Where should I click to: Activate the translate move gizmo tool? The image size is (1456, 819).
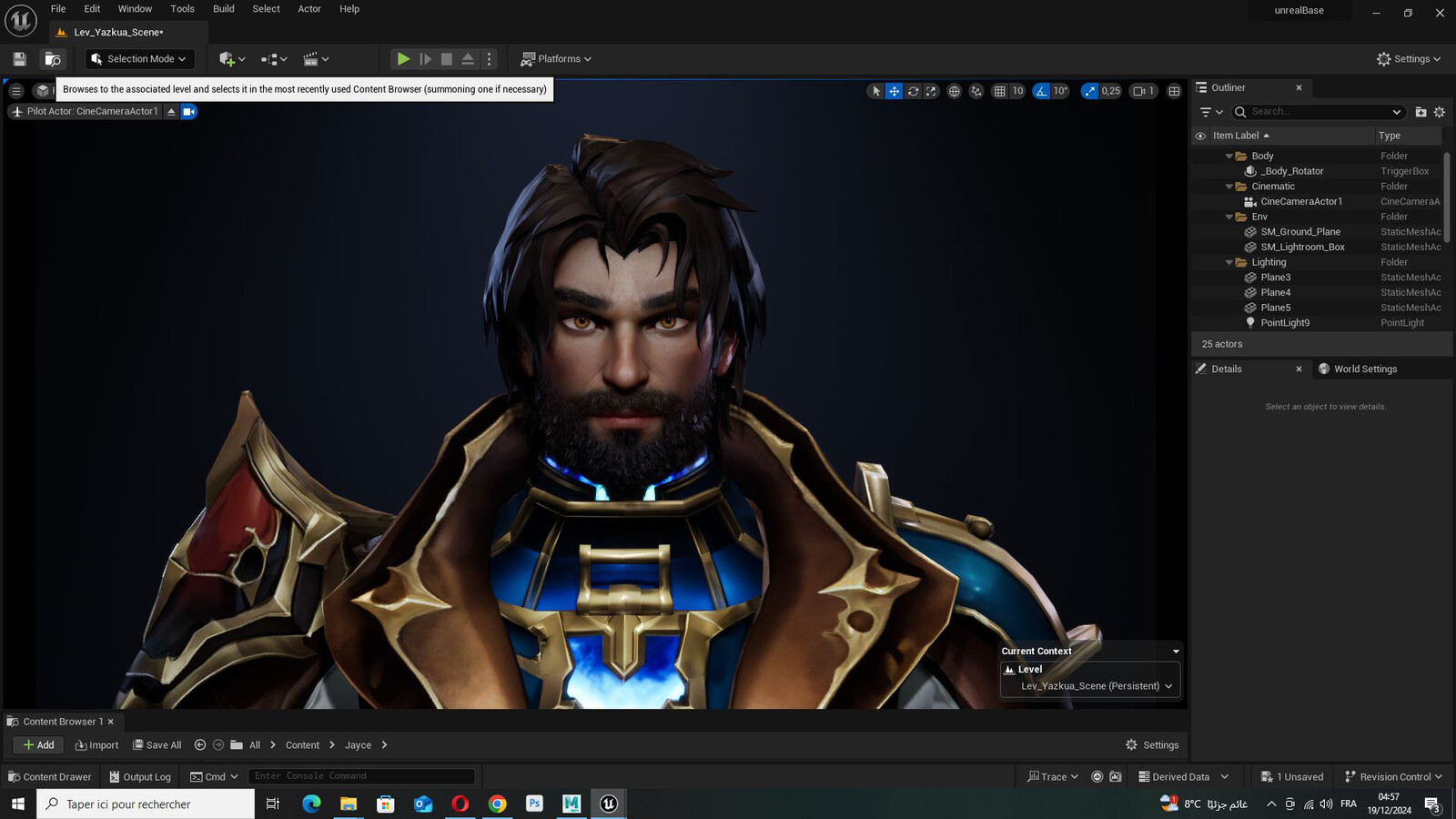895,91
